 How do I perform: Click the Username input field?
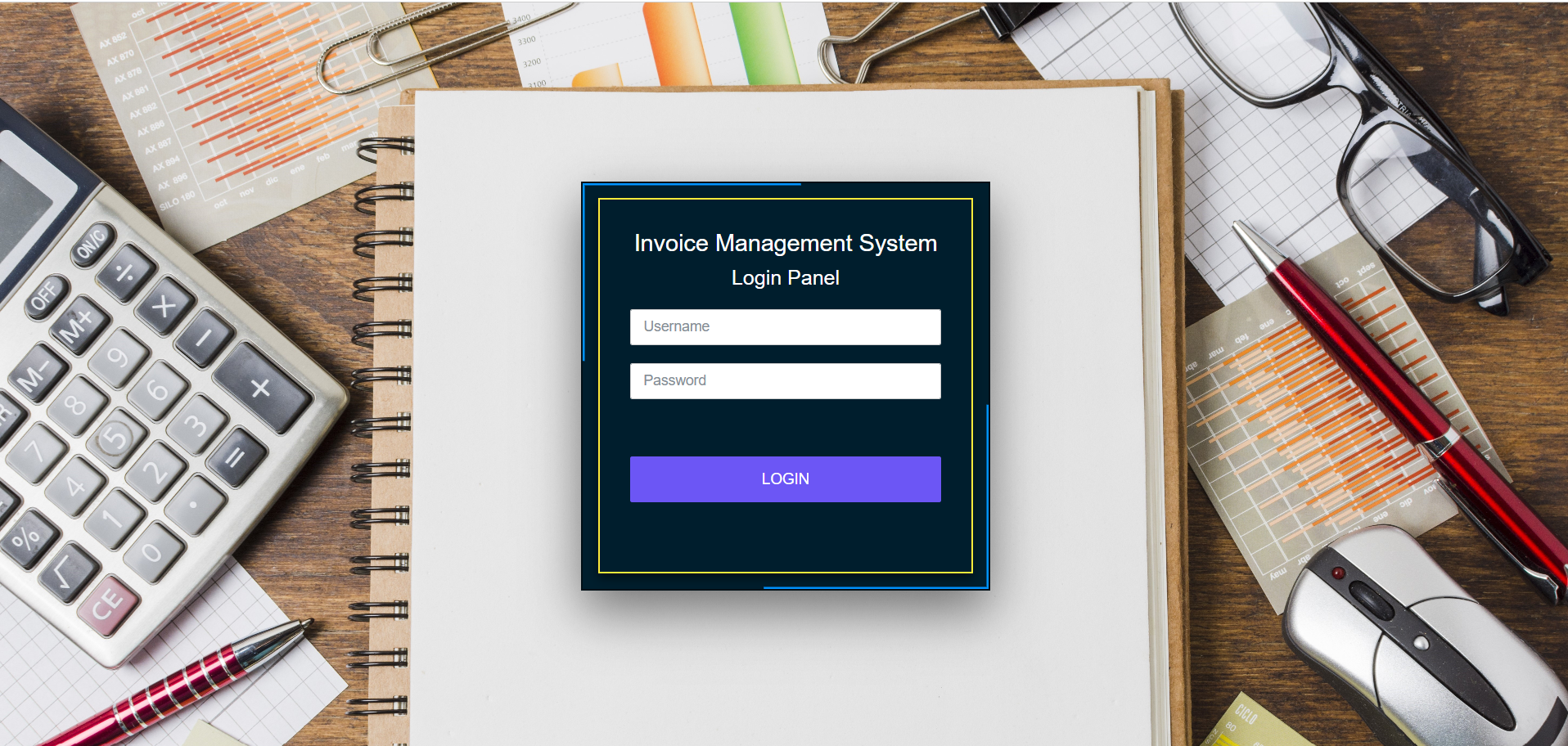tap(785, 327)
